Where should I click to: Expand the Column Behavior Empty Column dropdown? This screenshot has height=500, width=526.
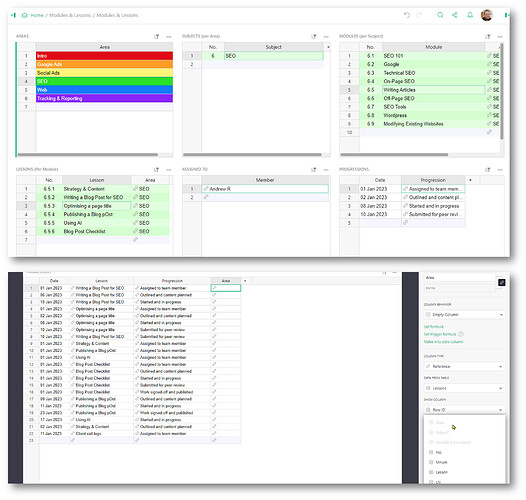point(464,315)
